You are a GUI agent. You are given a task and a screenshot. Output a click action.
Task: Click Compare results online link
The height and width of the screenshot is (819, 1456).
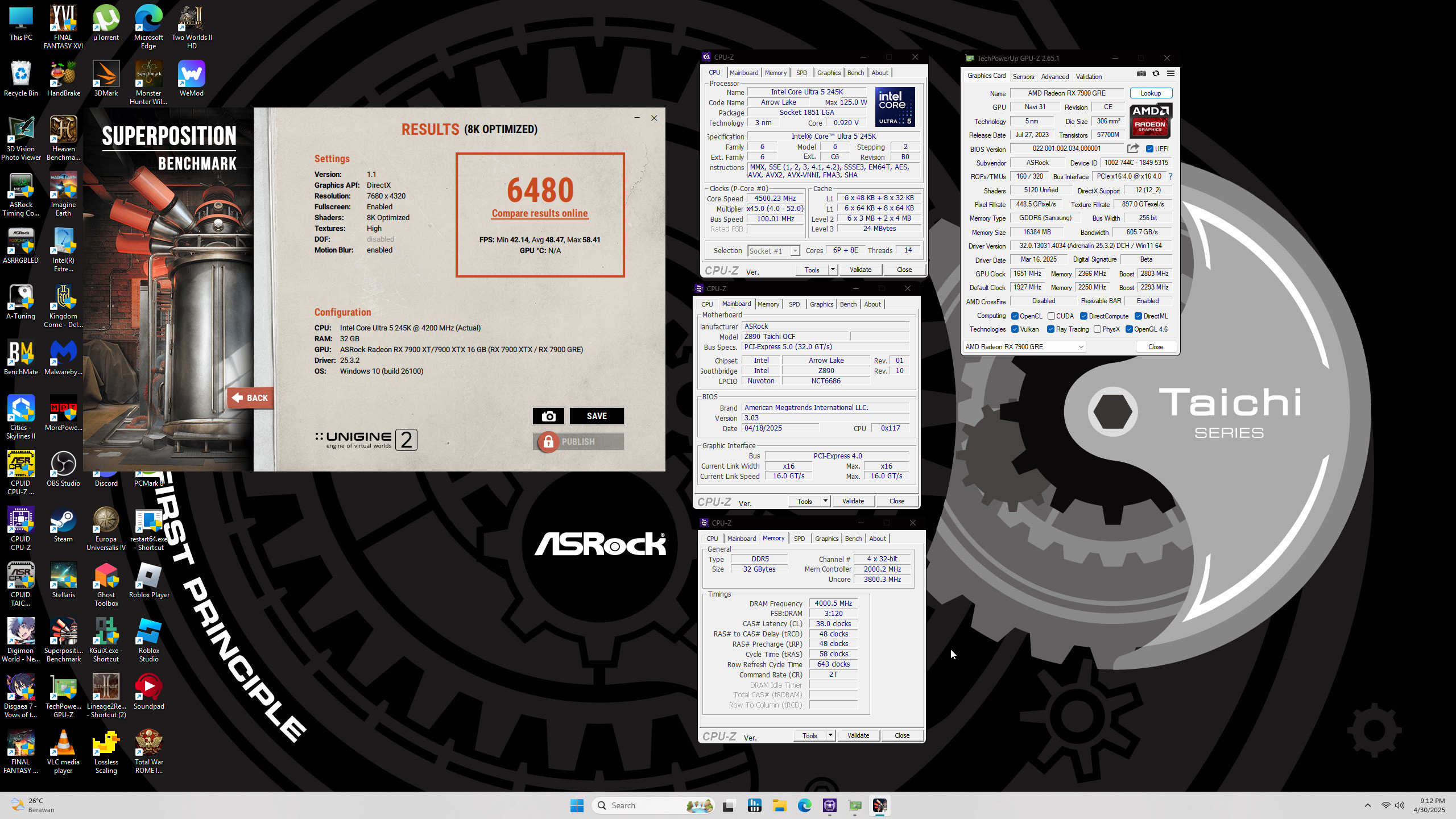[540, 213]
